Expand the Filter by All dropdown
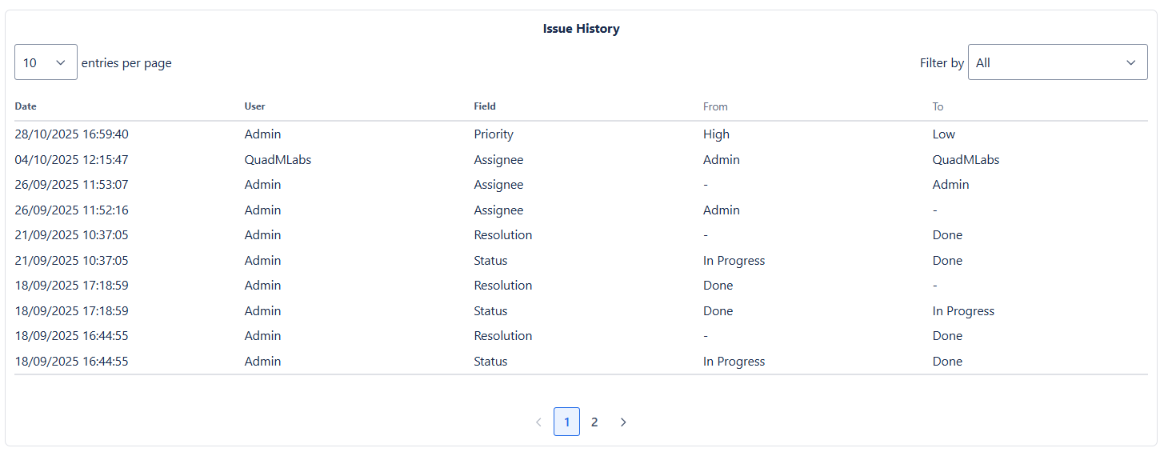The image size is (1164, 453). 1057,62
